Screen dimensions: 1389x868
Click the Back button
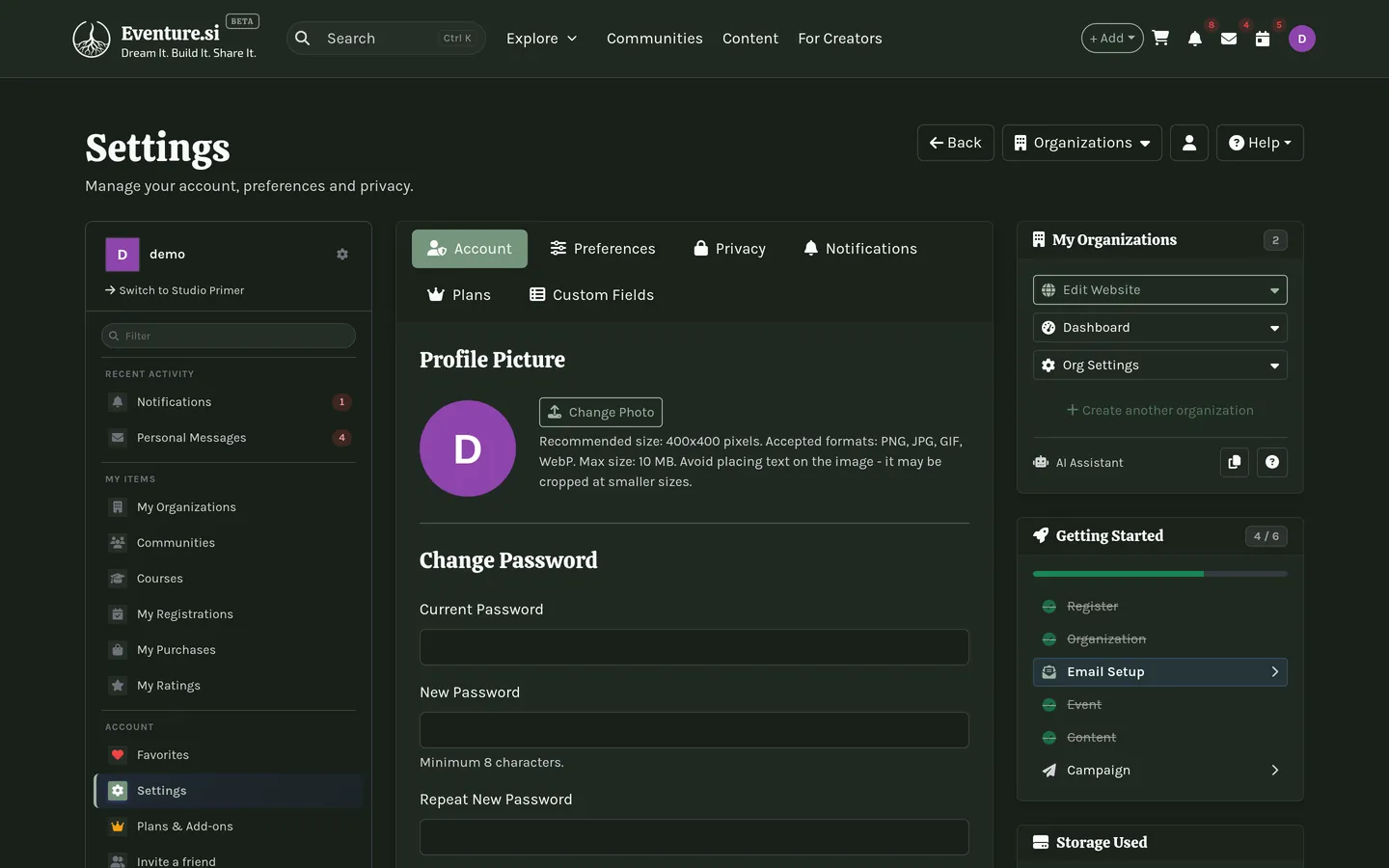956,143
